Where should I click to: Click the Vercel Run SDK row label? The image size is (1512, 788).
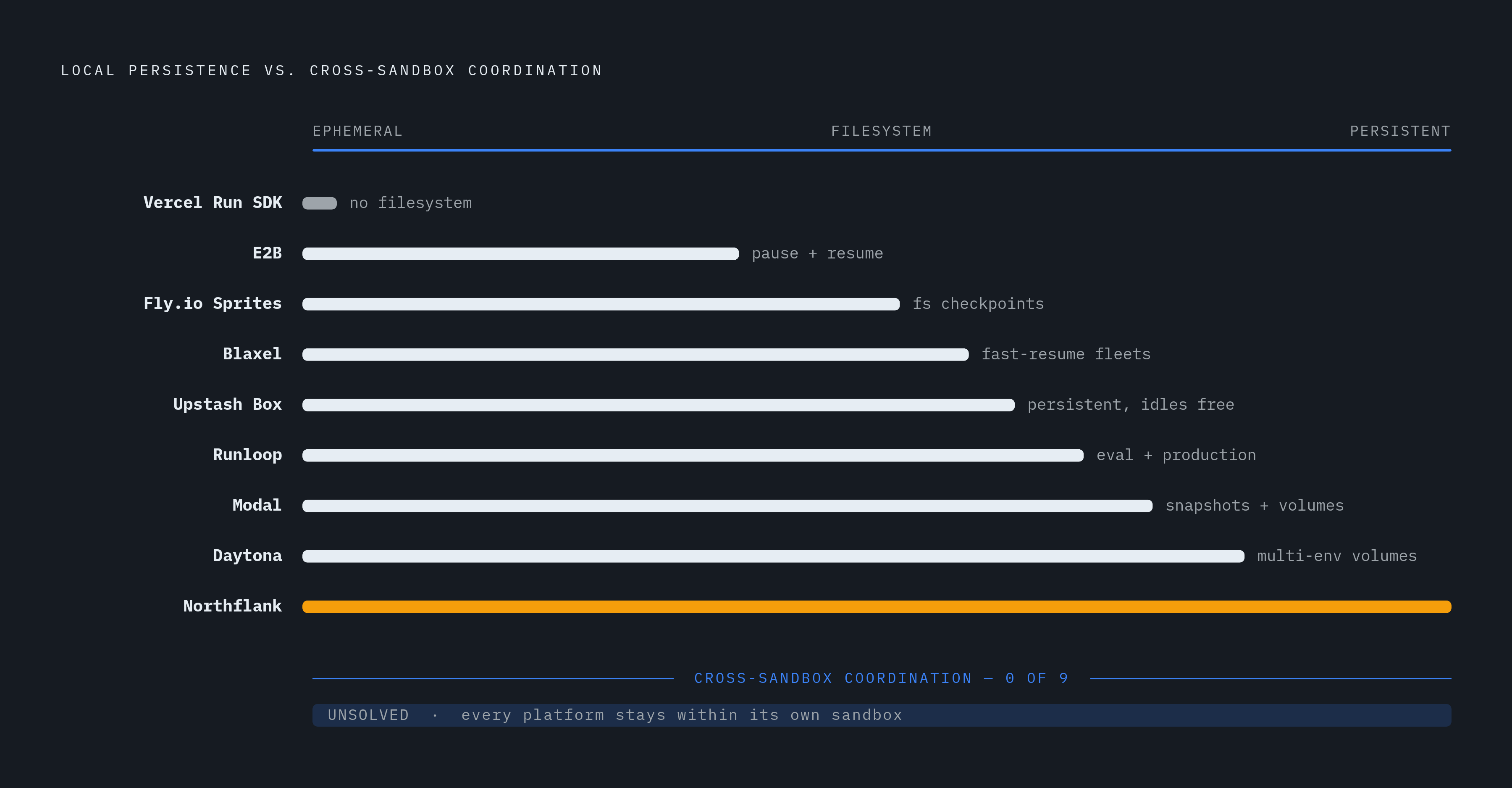pyautogui.click(x=213, y=203)
